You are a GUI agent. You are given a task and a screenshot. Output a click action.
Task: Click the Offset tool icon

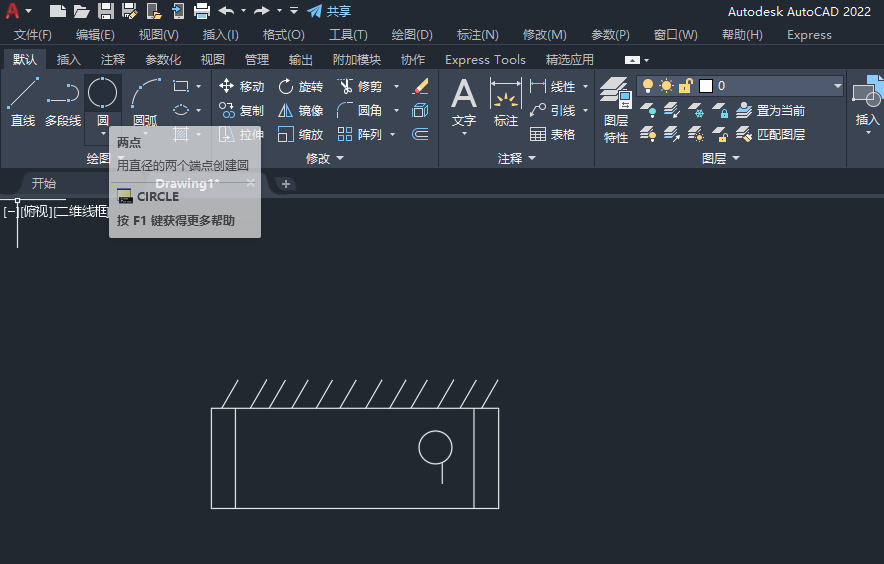421,134
